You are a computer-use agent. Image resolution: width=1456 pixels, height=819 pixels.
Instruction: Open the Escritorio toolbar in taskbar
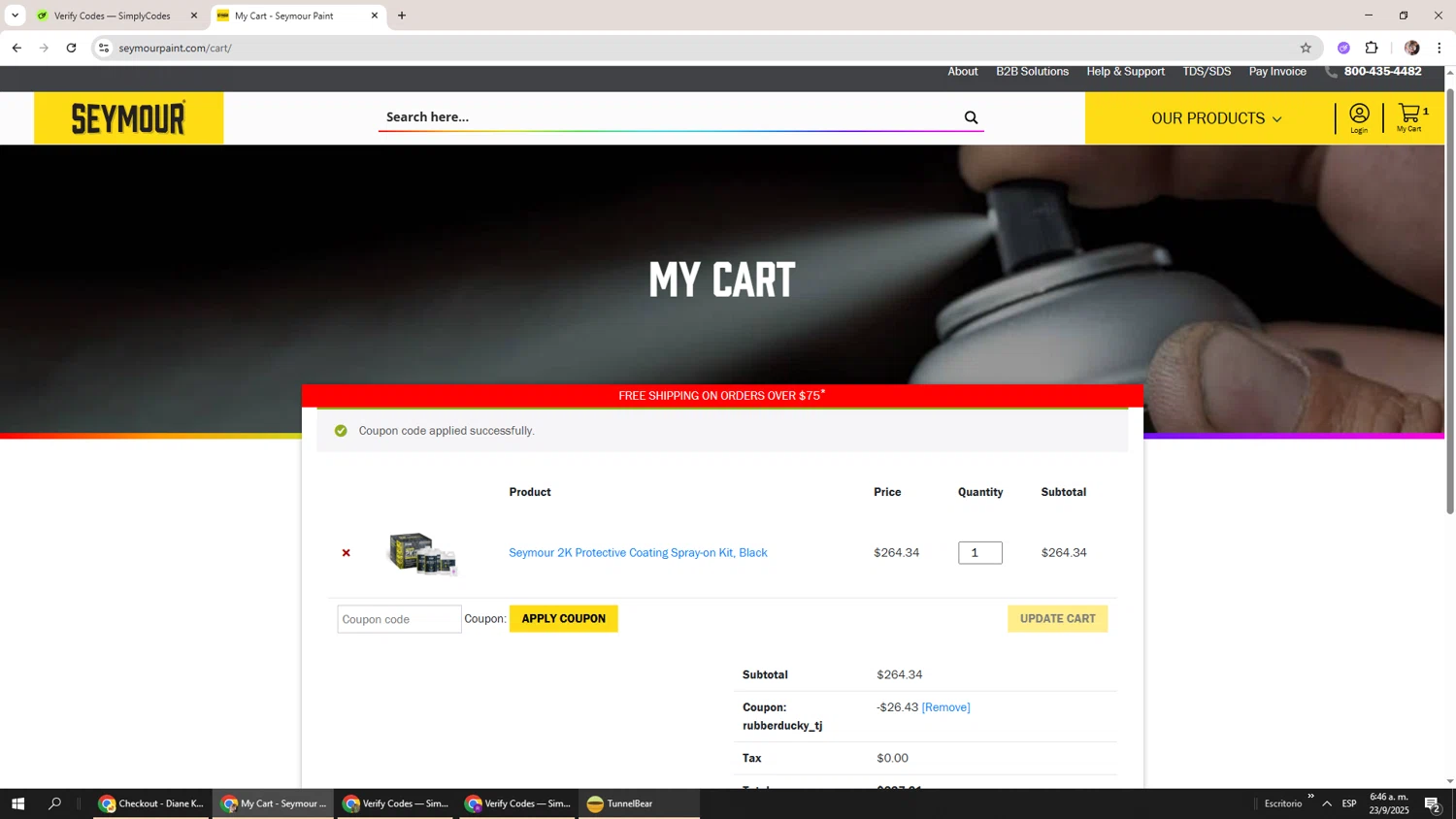(1283, 803)
